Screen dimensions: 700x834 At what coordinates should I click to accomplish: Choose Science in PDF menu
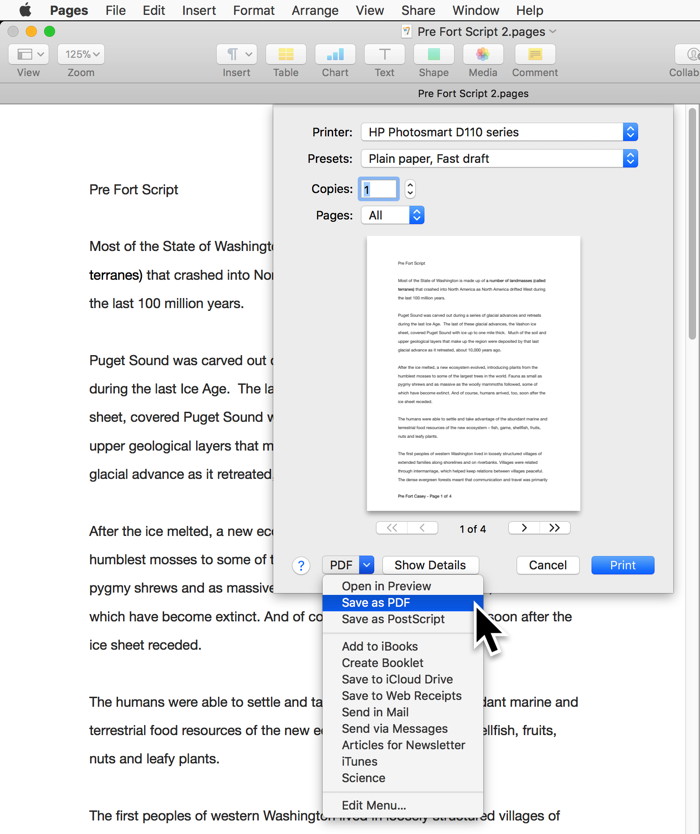pos(403,778)
